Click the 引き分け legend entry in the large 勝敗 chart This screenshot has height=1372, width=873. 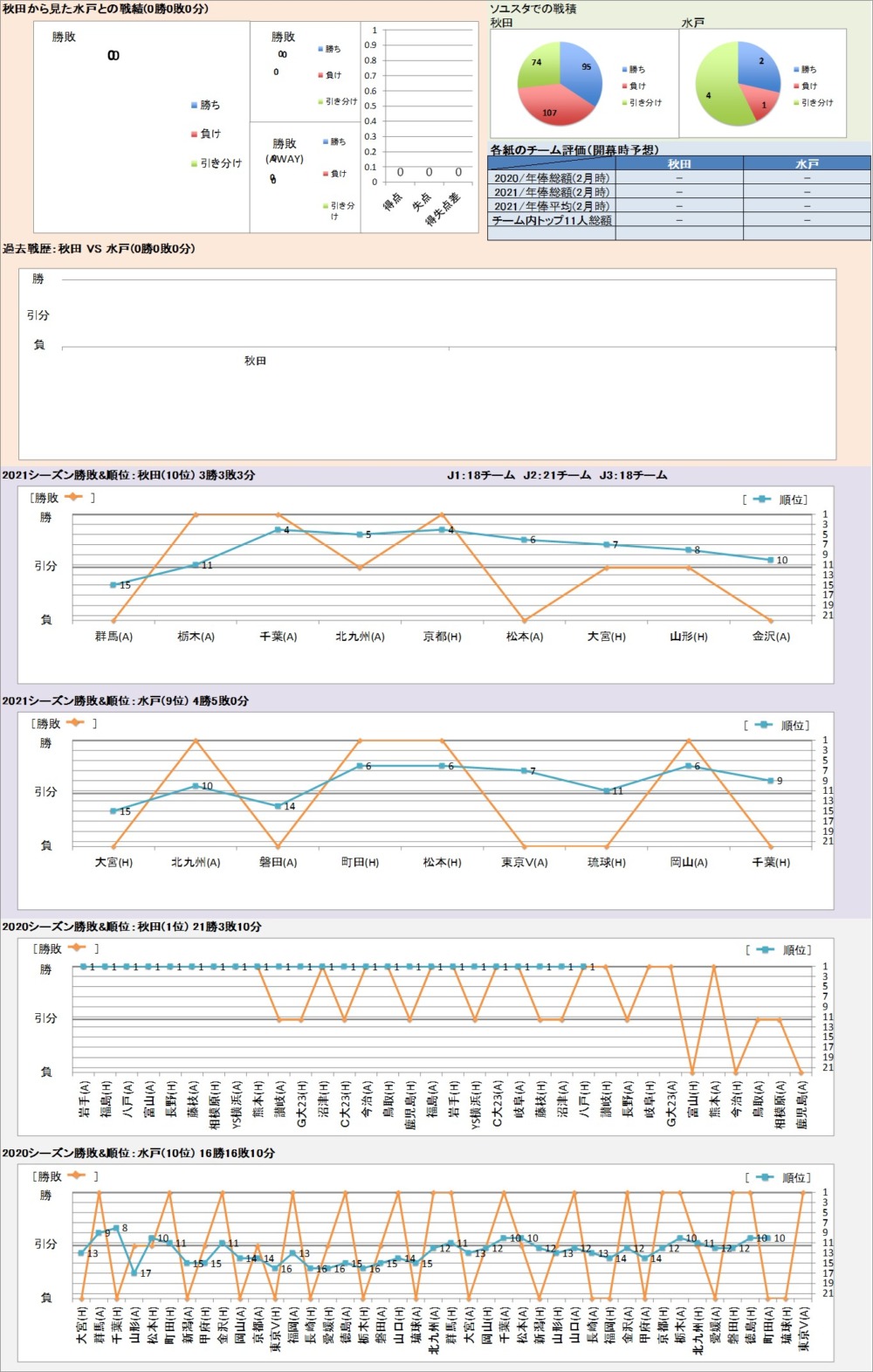pos(220,163)
